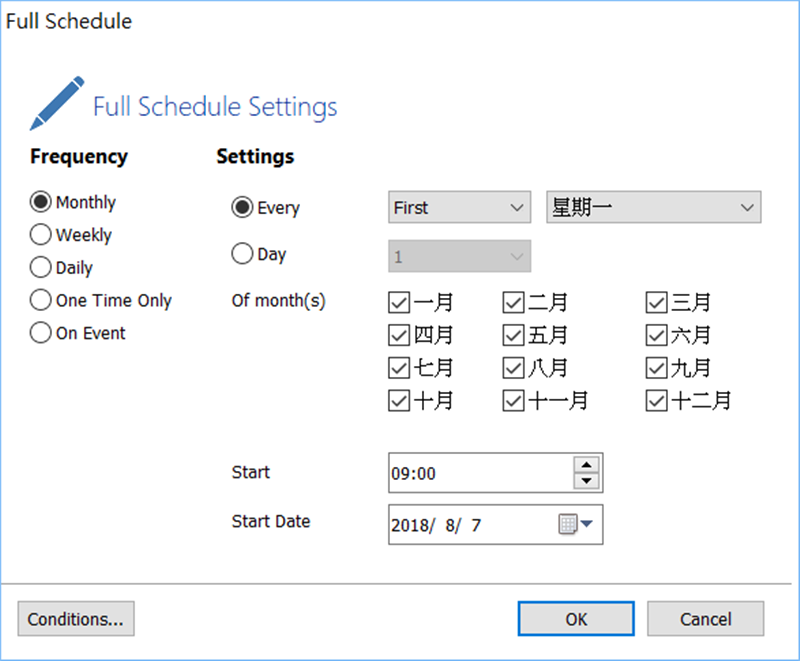800x661 pixels.
Task: Select One Time Only frequency
Action: [41, 300]
